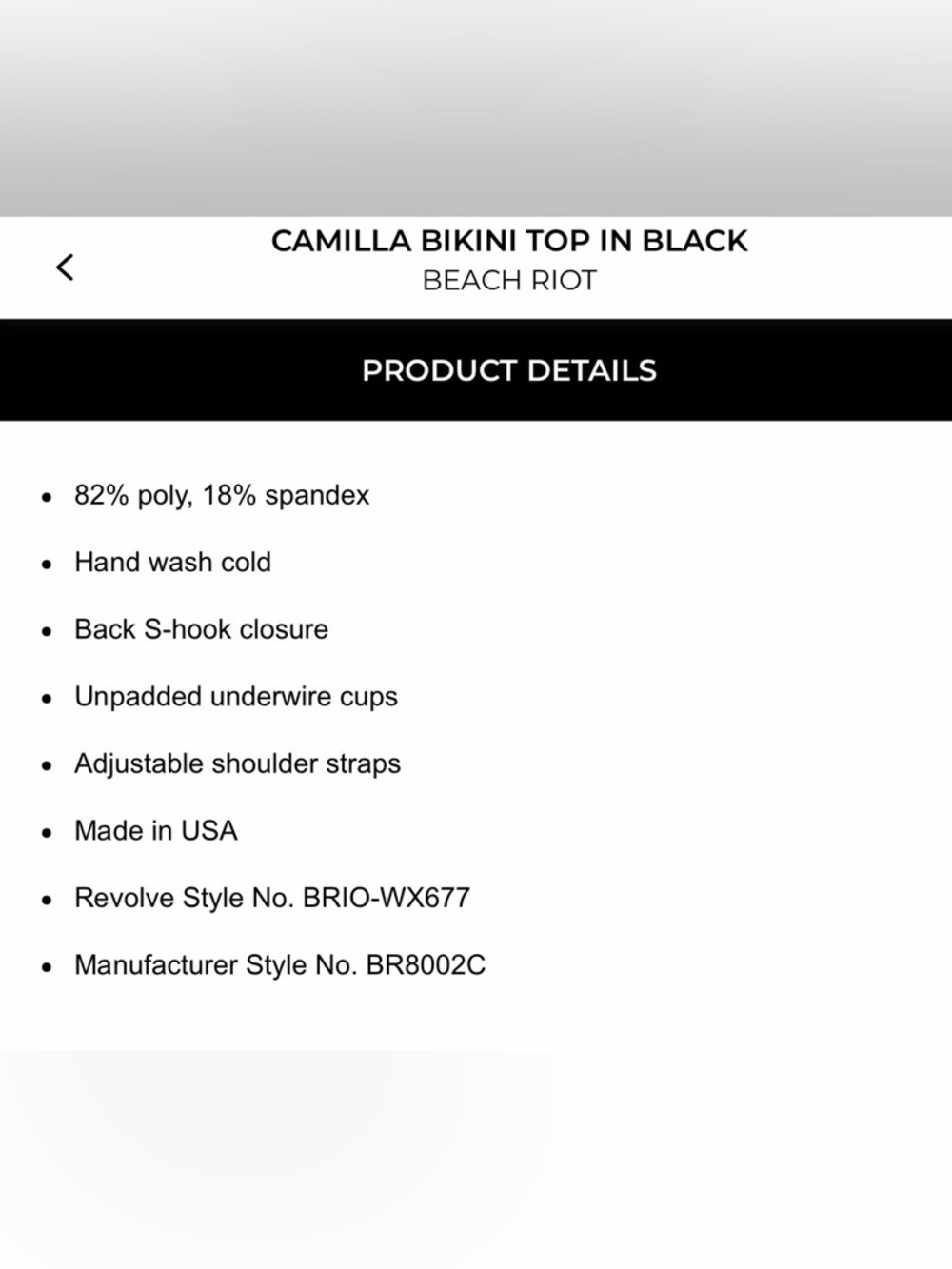This screenshot has width=952, height=1269.
Task: Select the Unpadded underwire cups detail
Action: tap(236, 698)
